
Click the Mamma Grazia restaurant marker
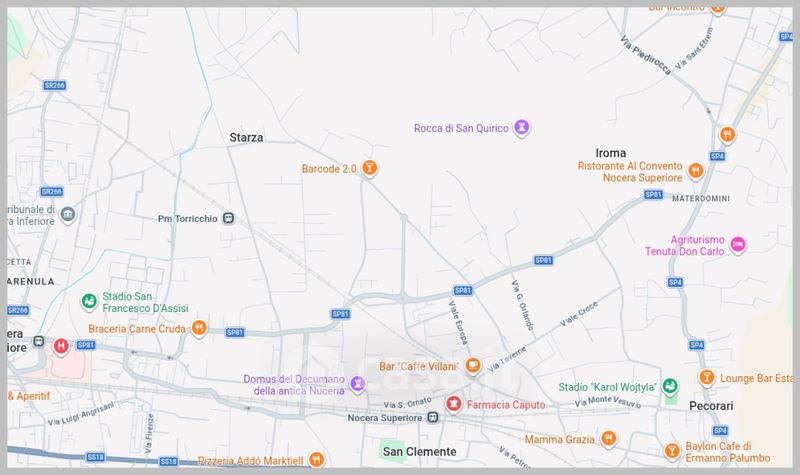click(x=608, y=439)
